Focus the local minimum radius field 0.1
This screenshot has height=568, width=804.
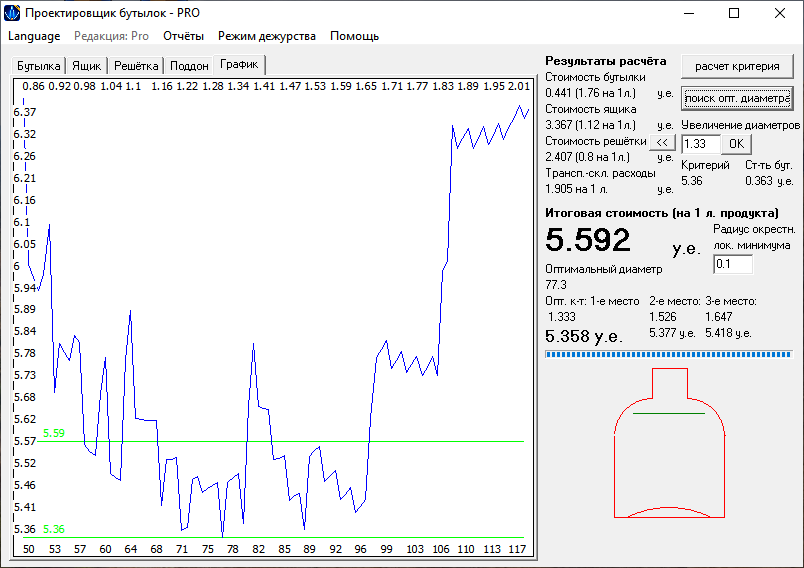pyautogui.click(x=733, y=265)
